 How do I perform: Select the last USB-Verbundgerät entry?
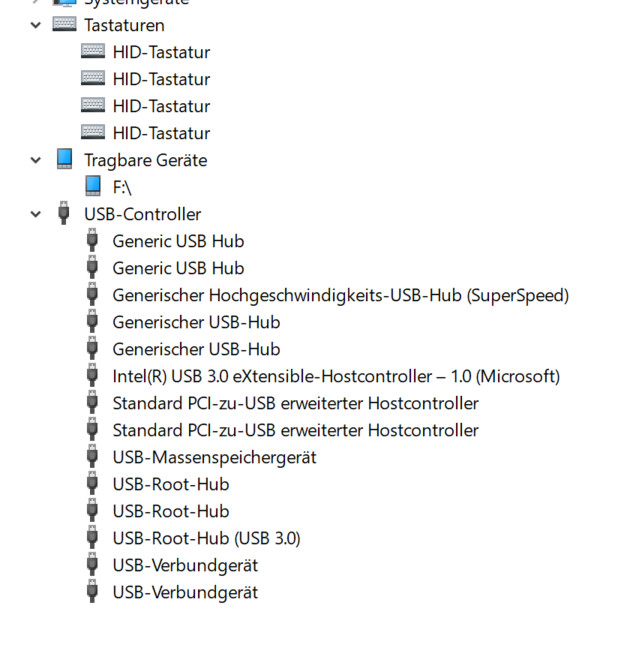[185, 592]
